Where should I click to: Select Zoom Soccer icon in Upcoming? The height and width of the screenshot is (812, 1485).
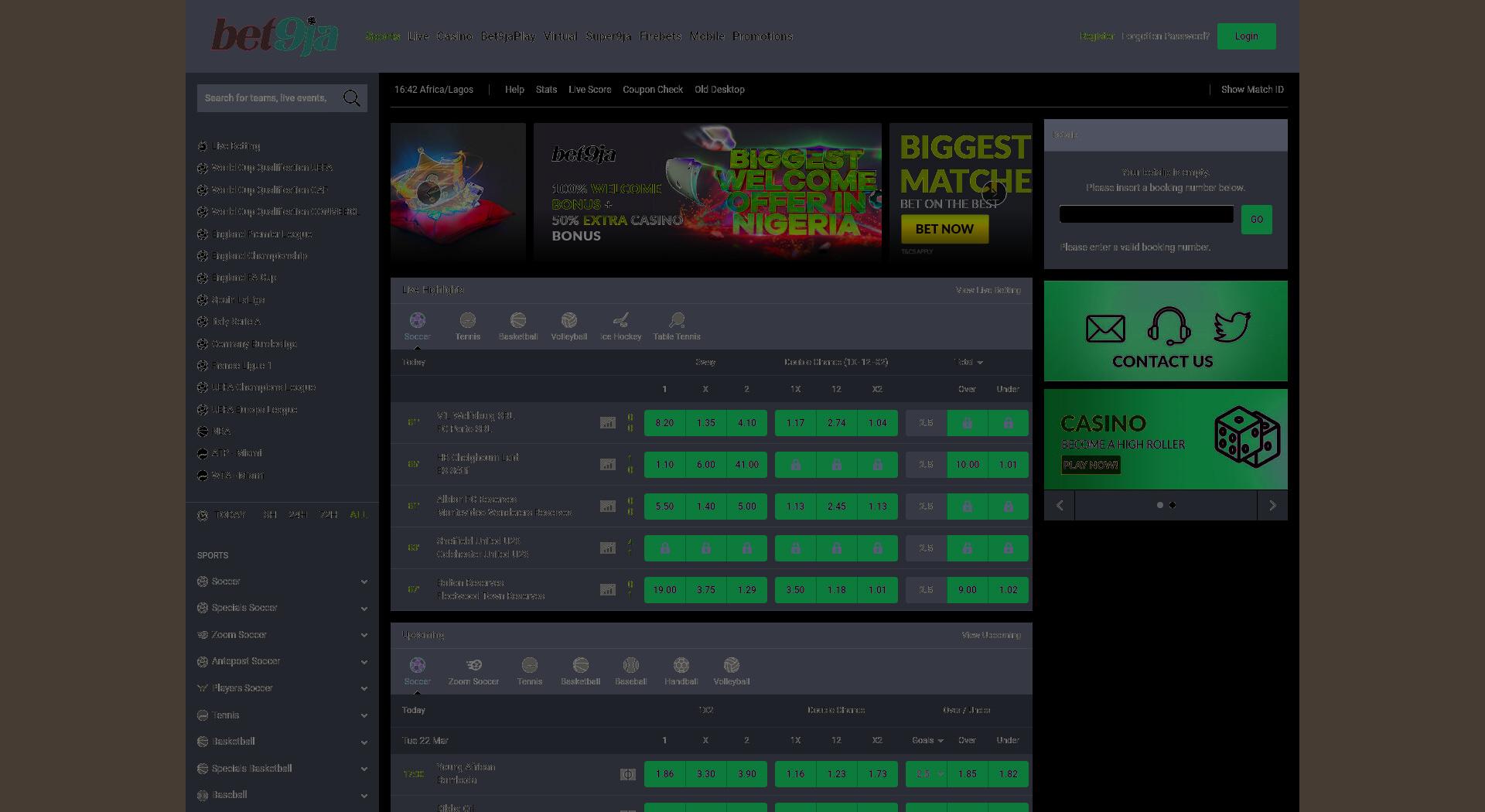474,665
